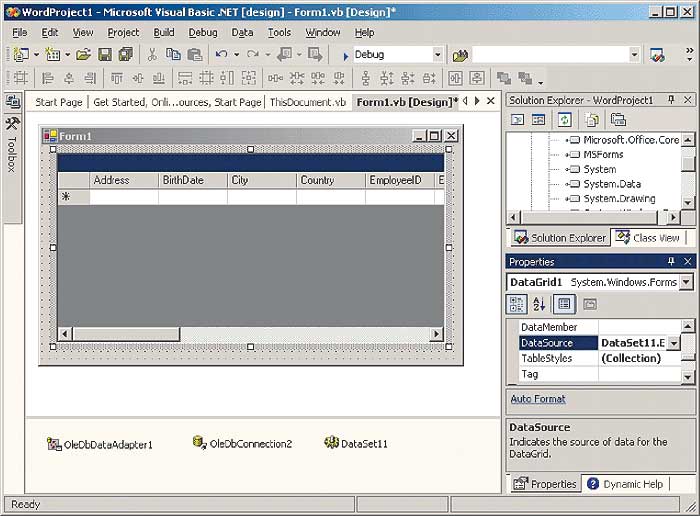Click the Auto Format link
This screenshot has width=700, height=516.
[x=538, y=399]
